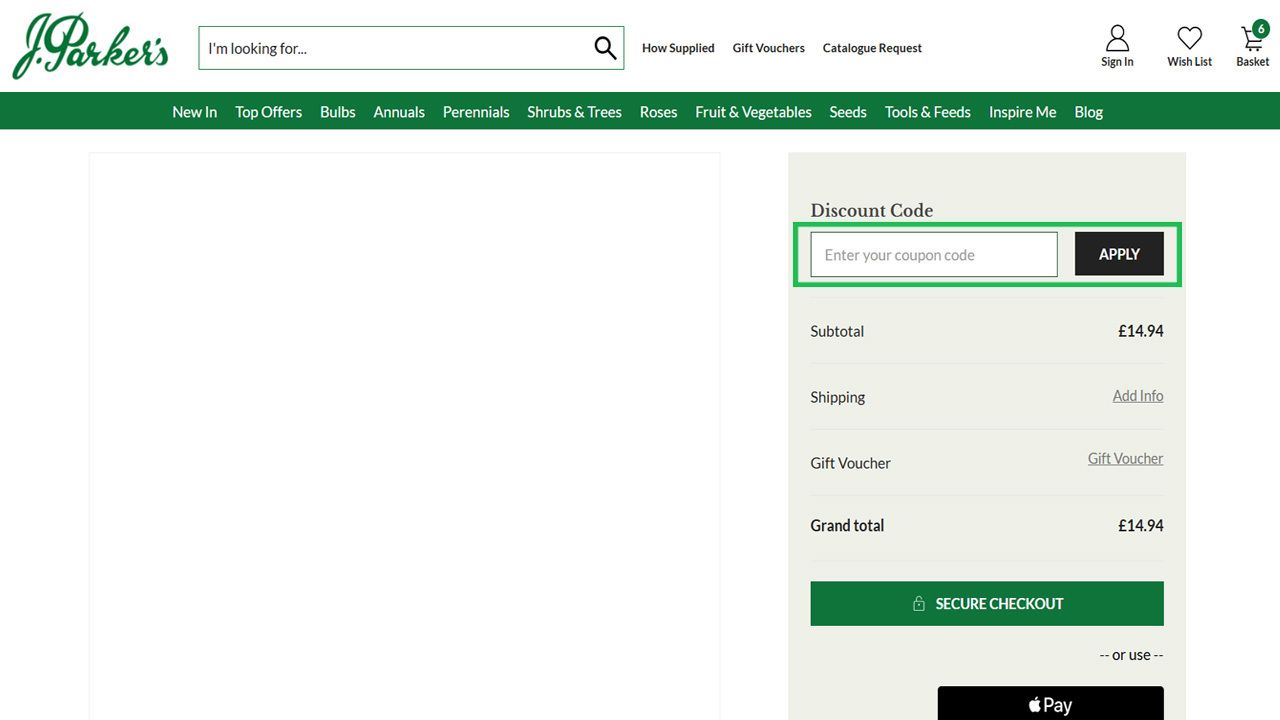Open the Wish List heart icon

click(1188, 38)
